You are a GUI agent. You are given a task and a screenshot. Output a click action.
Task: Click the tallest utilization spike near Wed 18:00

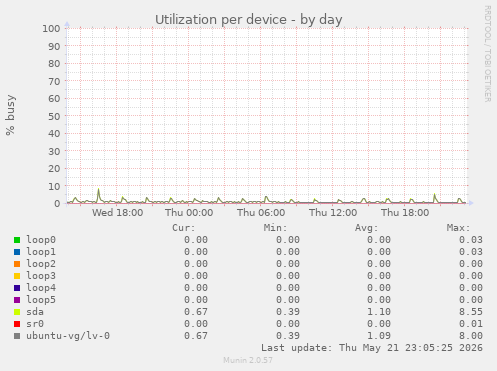click(x=99, y=195)
